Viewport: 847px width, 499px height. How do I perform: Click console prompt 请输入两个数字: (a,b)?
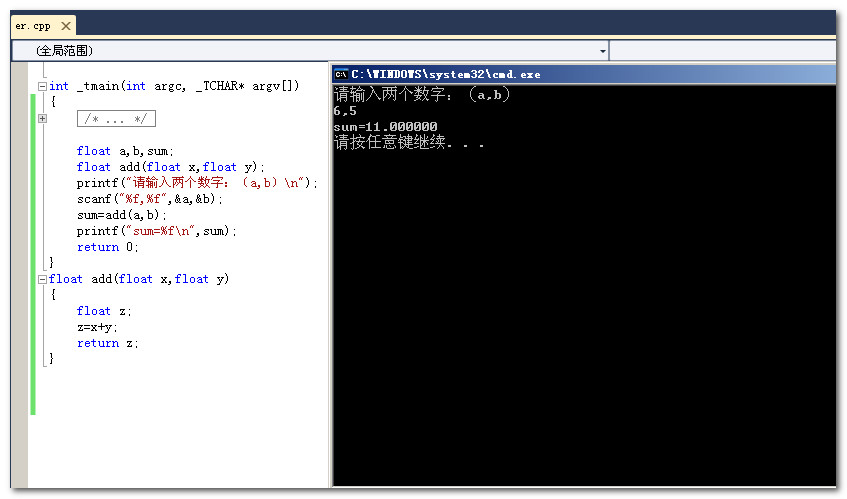[x=422, y=95]
